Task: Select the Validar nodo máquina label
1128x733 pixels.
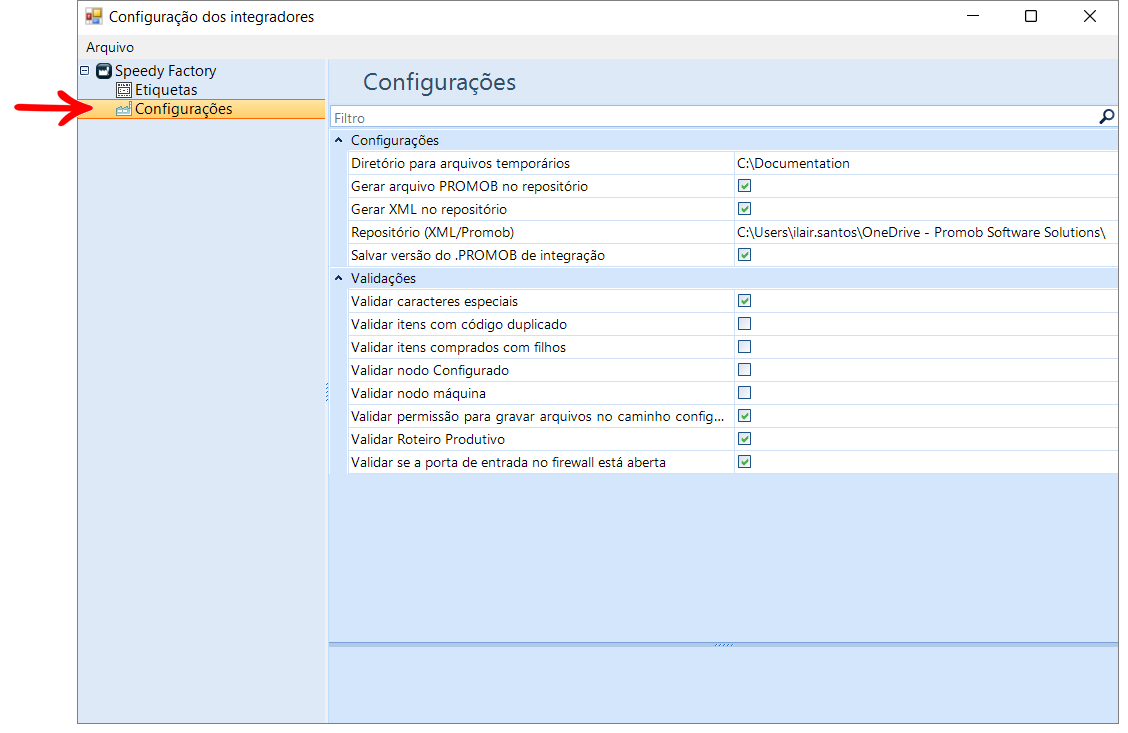Action: [x=419, y=393]
